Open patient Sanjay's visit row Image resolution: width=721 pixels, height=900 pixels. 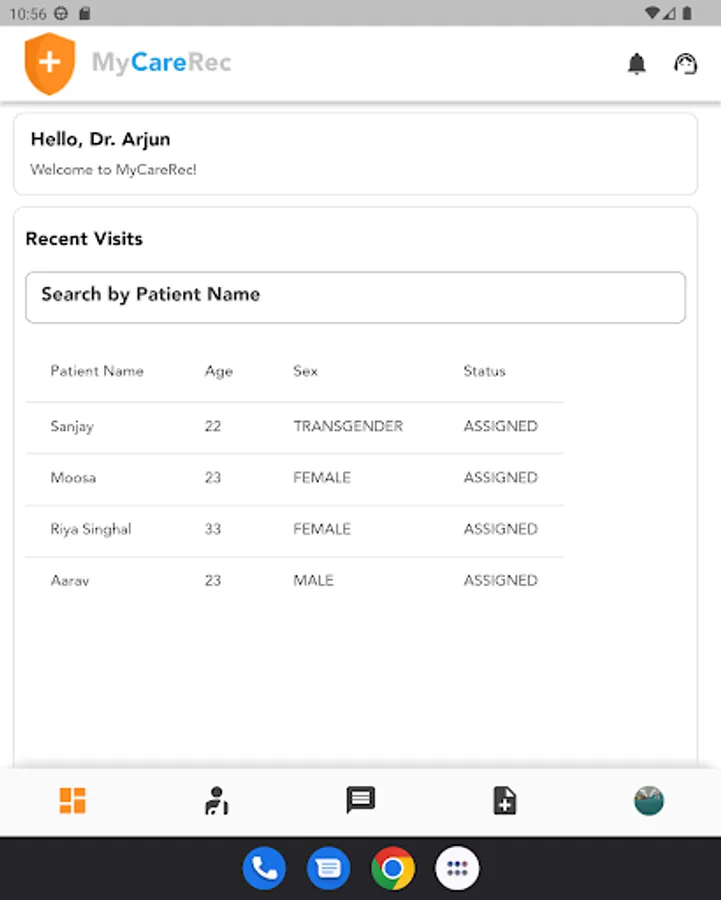coord(294,426)
